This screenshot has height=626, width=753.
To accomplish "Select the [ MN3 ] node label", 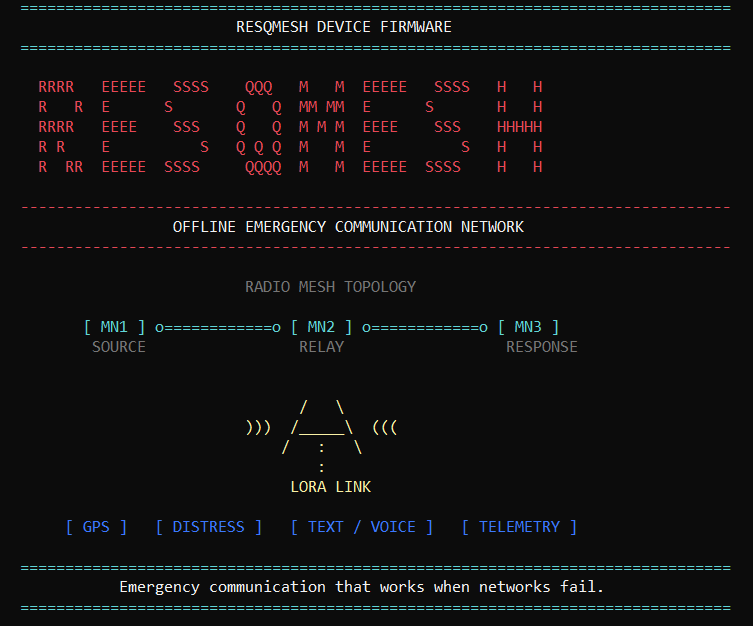I will click(x=528, y=327).
